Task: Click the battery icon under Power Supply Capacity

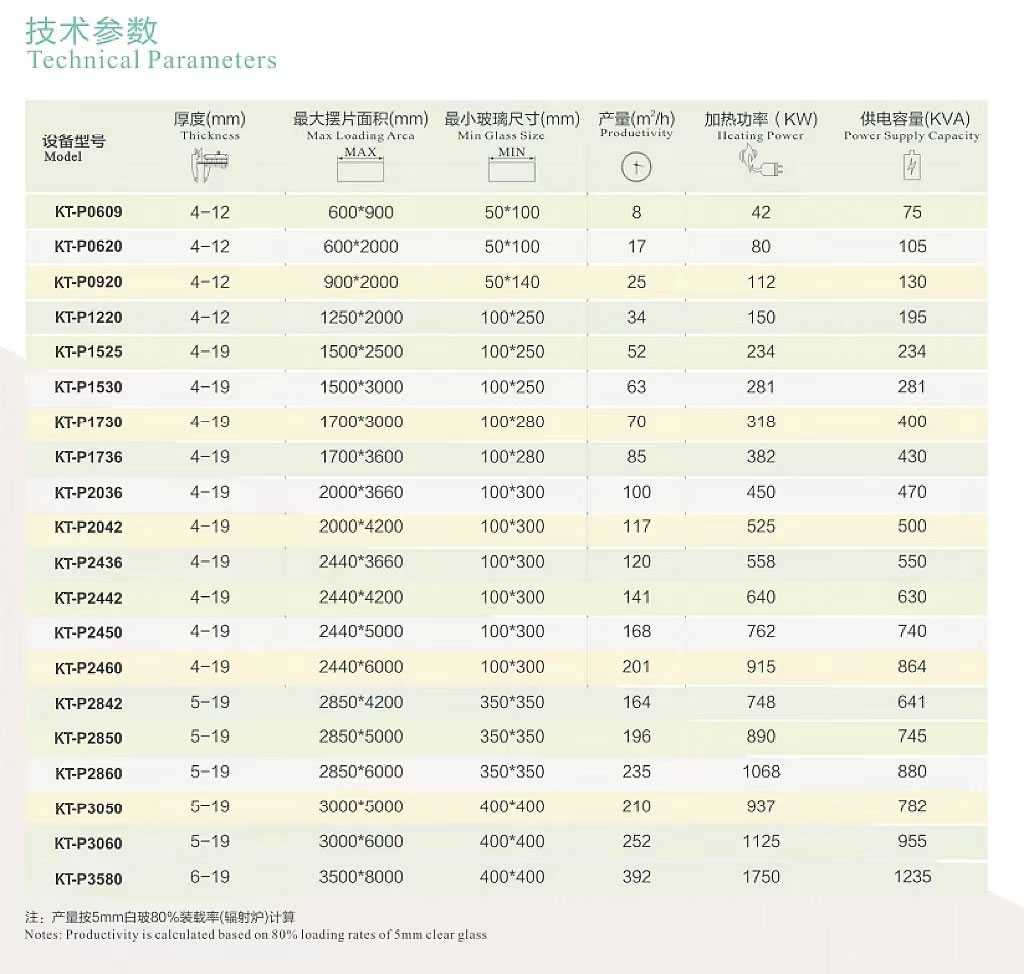Action: click(912, 165)
